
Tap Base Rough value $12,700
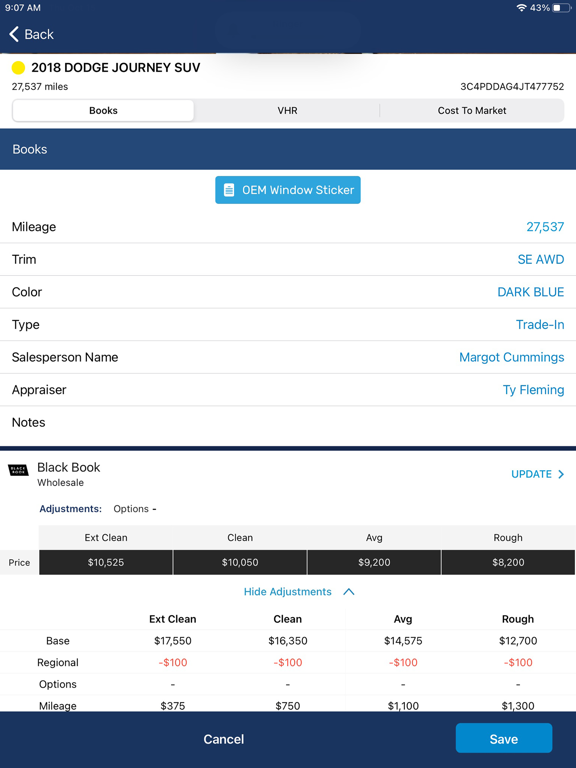pos(518,641)
